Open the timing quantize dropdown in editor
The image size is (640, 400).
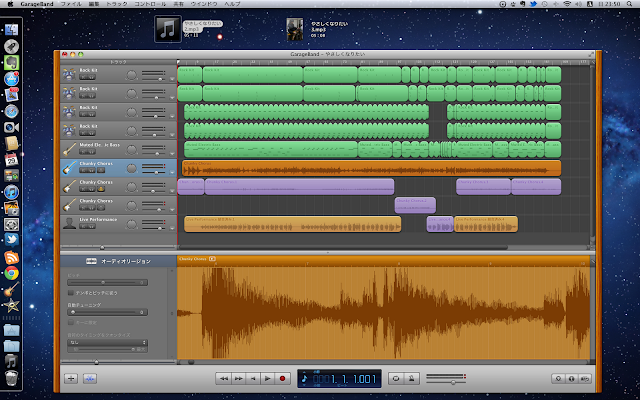105,342
